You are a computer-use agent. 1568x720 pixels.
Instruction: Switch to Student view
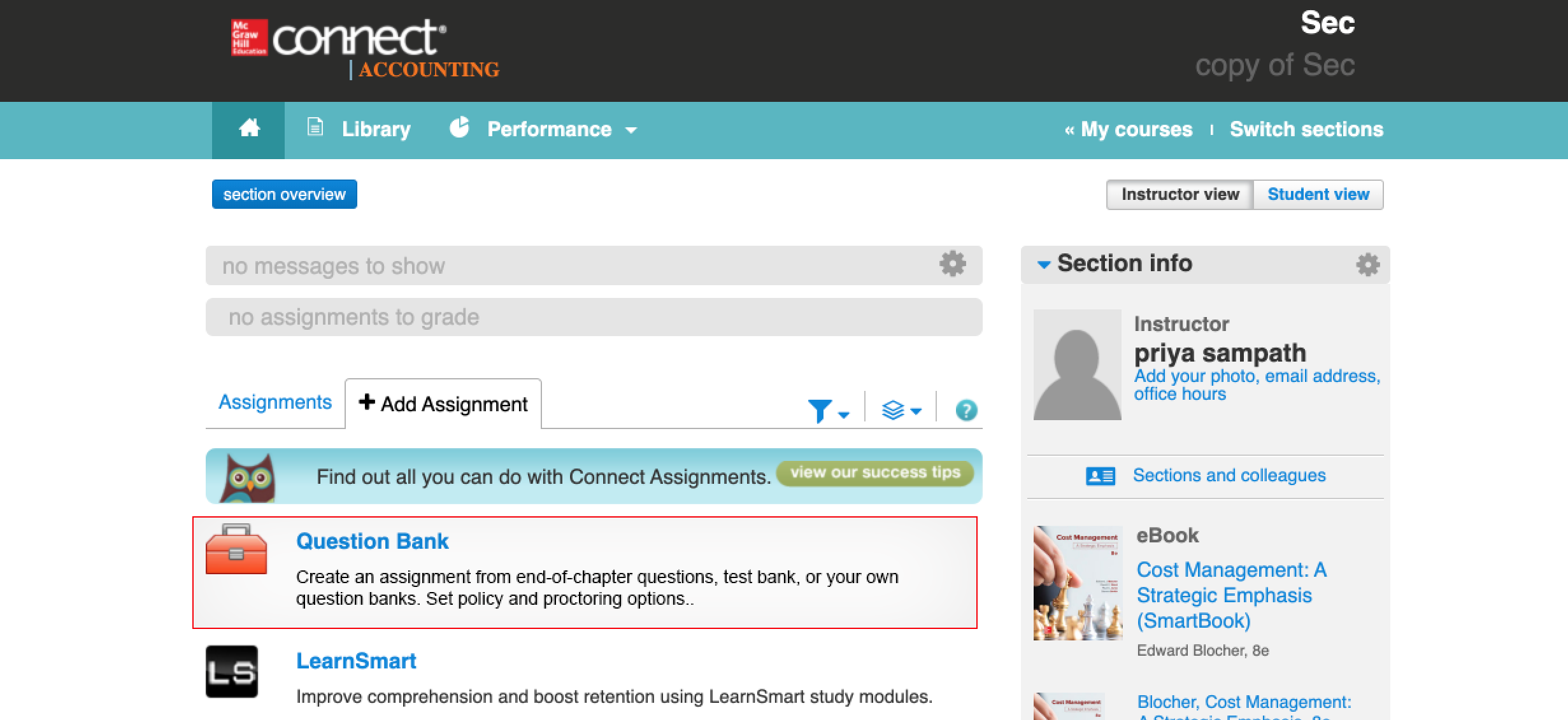(1318, 194)
